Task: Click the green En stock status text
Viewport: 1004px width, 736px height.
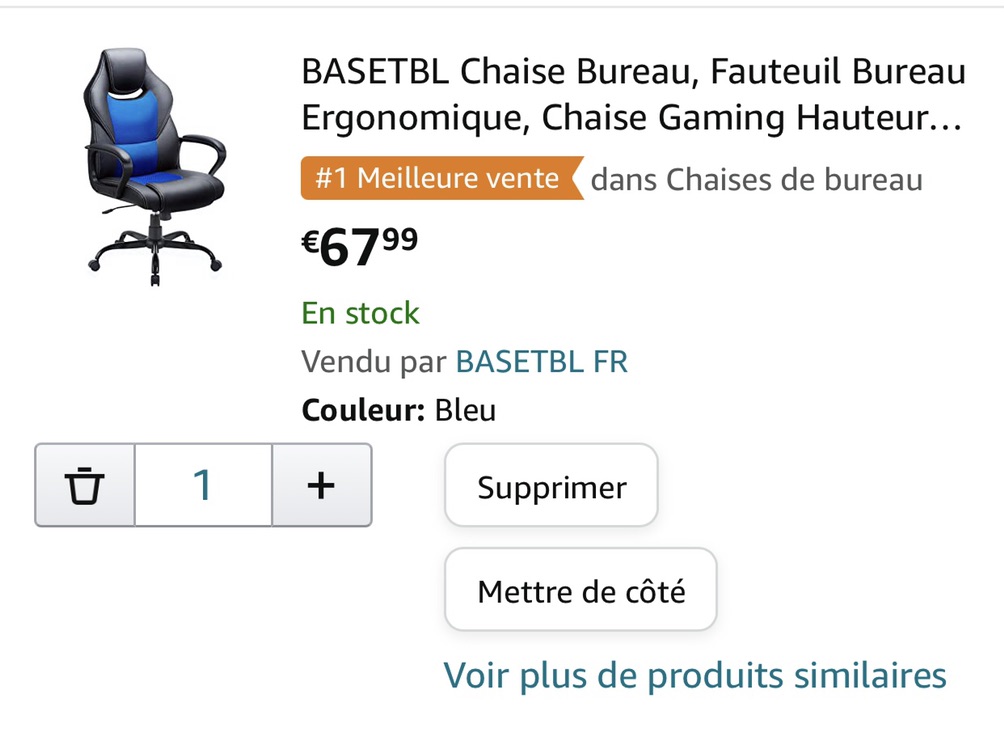Action: click(360, 313)
